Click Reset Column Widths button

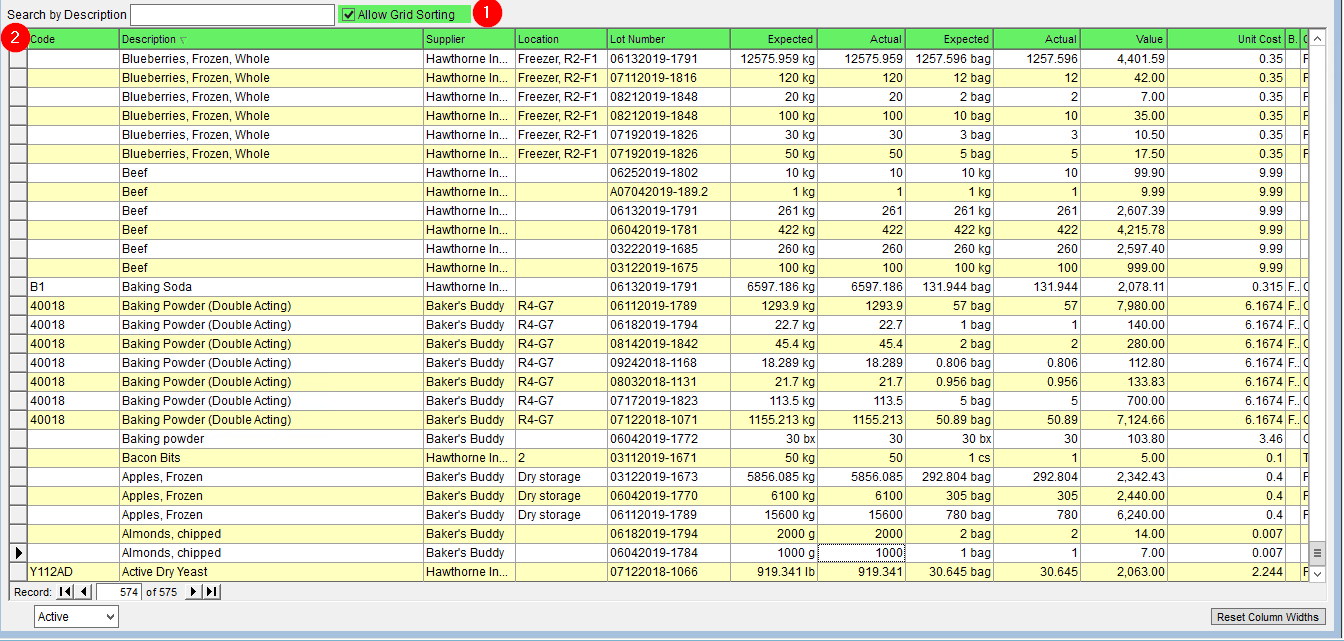[x=1268, y=617]
